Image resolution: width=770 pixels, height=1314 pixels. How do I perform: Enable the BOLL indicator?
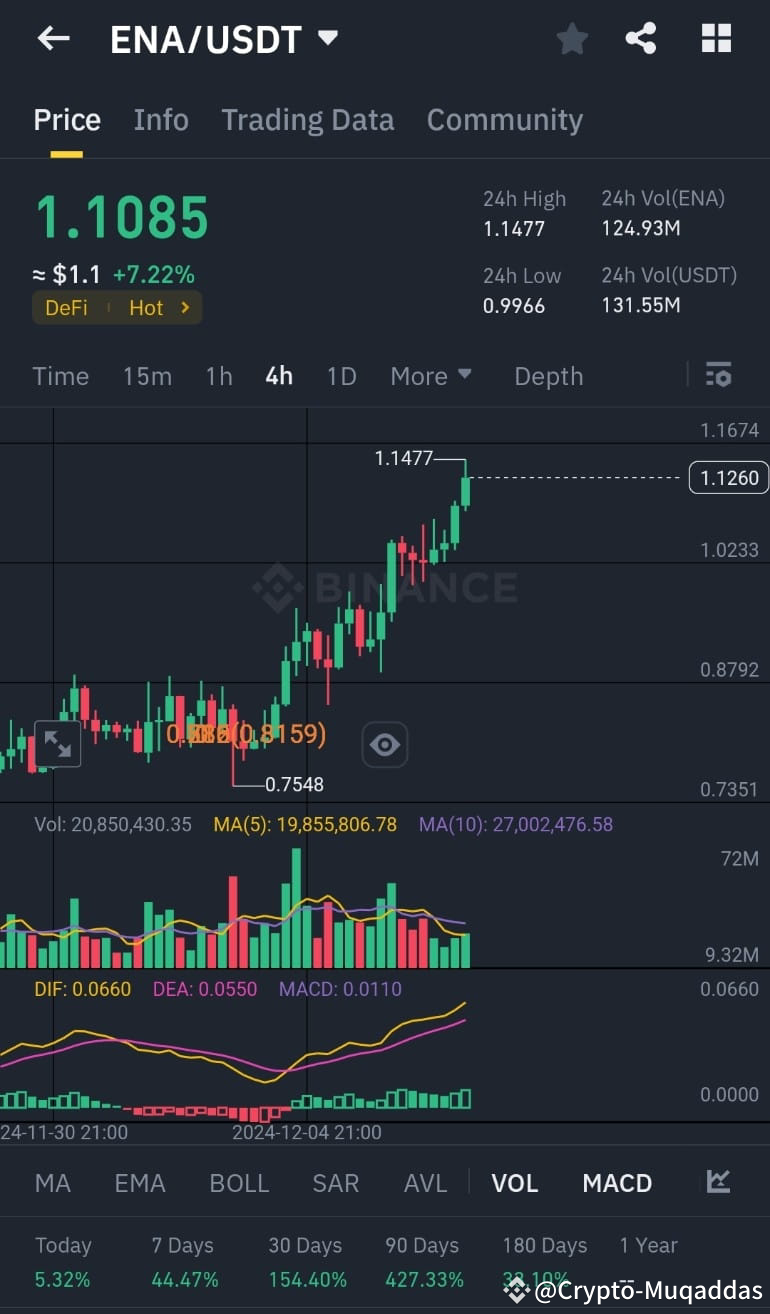[239, 1182]
